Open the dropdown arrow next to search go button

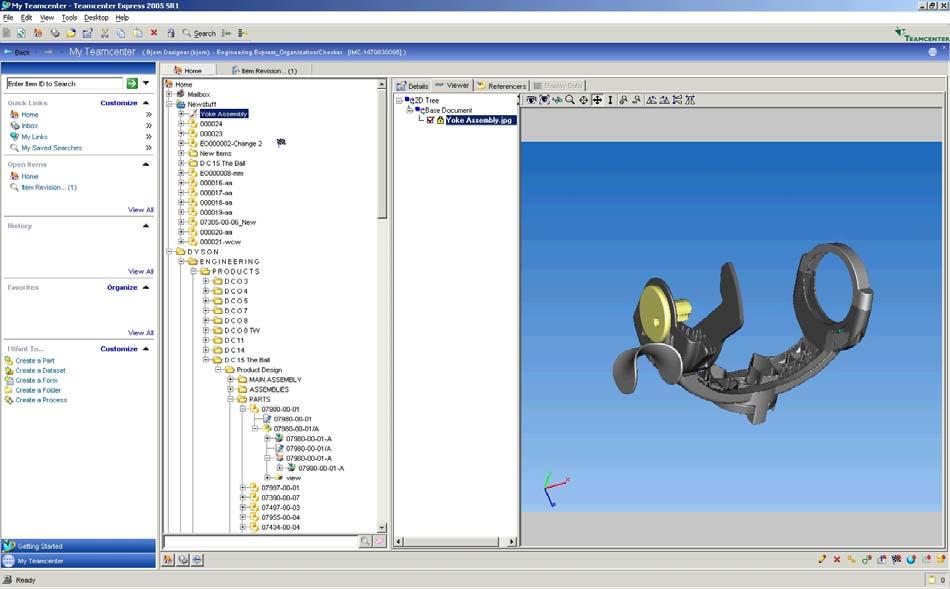[146, 83]
